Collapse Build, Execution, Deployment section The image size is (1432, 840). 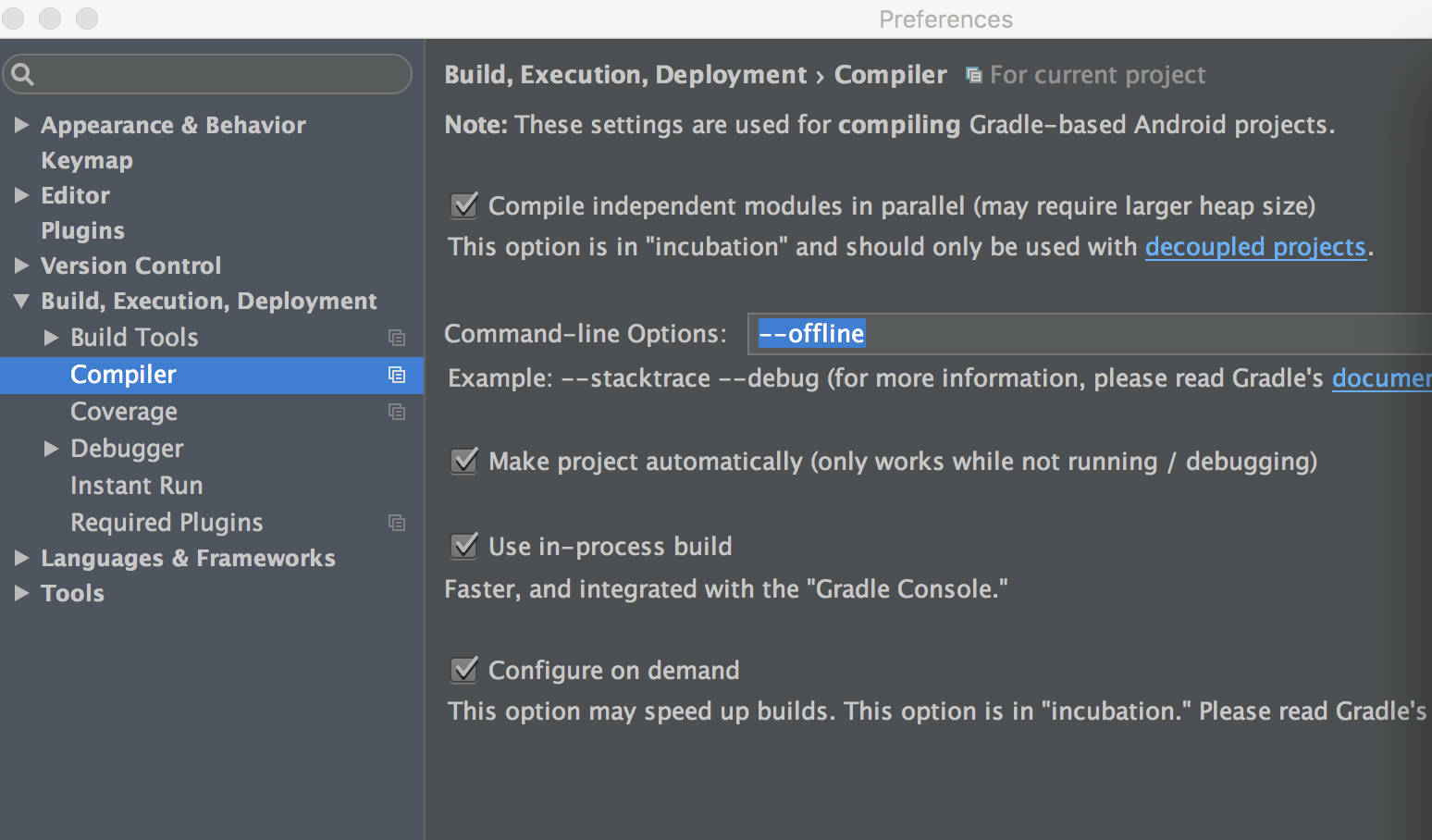[22, 301]
